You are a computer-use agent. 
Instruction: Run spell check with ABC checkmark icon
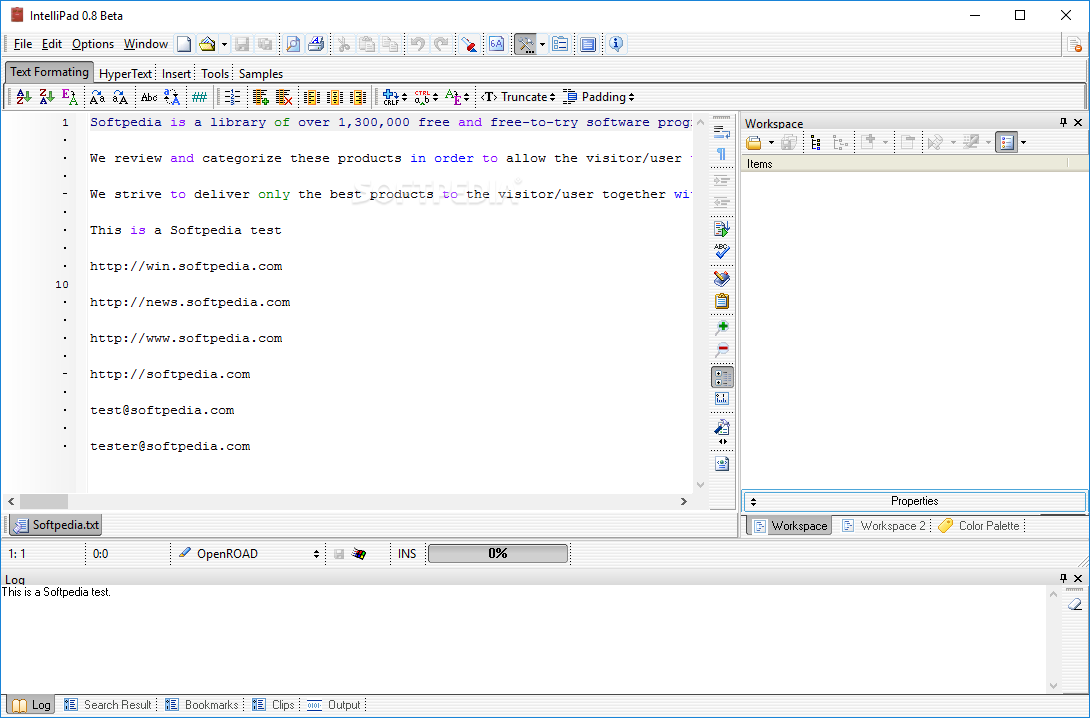pyautogui.click(x=722, y=250)
